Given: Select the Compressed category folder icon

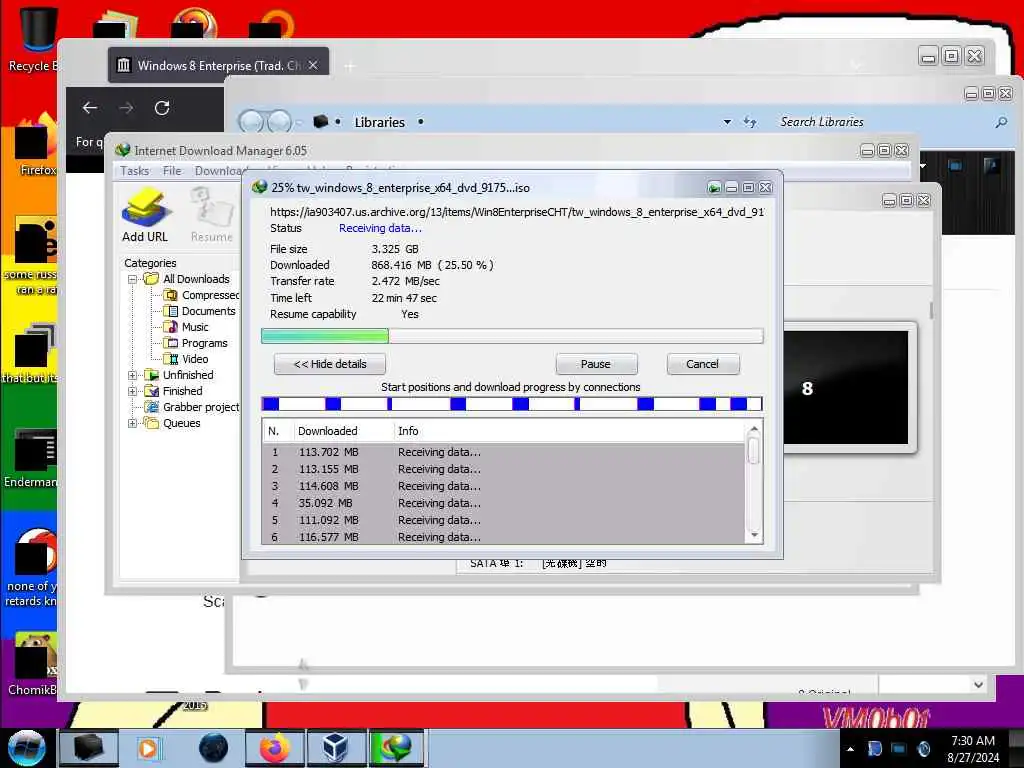Looking at the screenshot, I should [171, 295].
